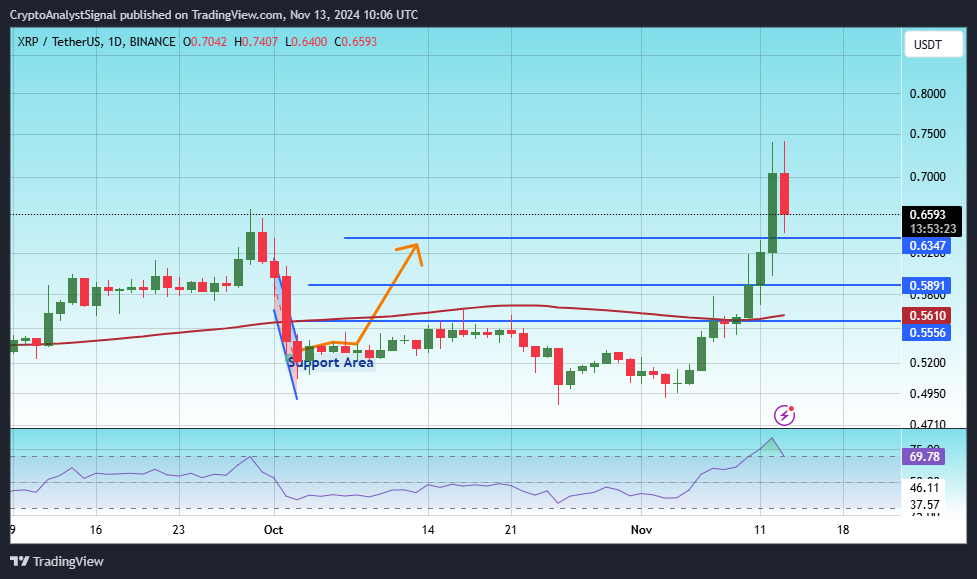Select the large green candle near Nov 12
This screenshot has height=579, width=977.
click(773, 213)
